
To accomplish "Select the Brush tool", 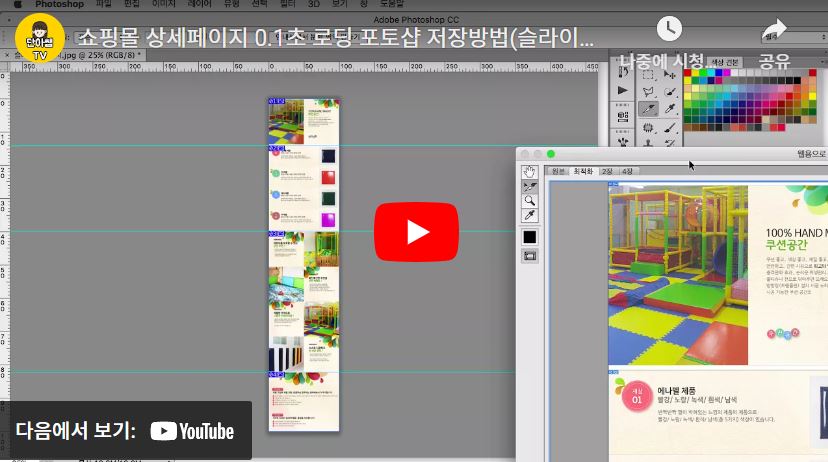I will pyautogui.click(x=670, y=127).
